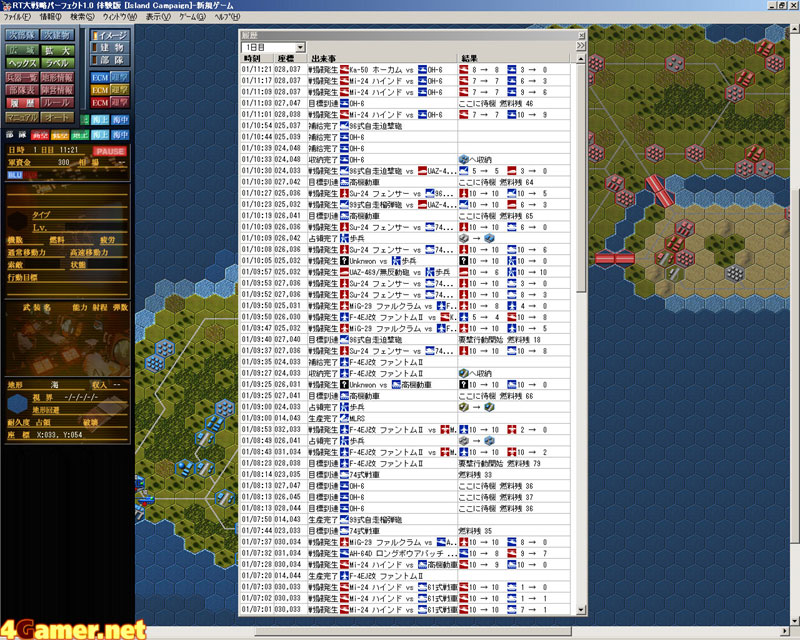This screenshot has width=800, height=640.
Task: Click the MiG-29 ファルクラム icon in the 01/09:50 row
Action: click(x=344, y=306)
